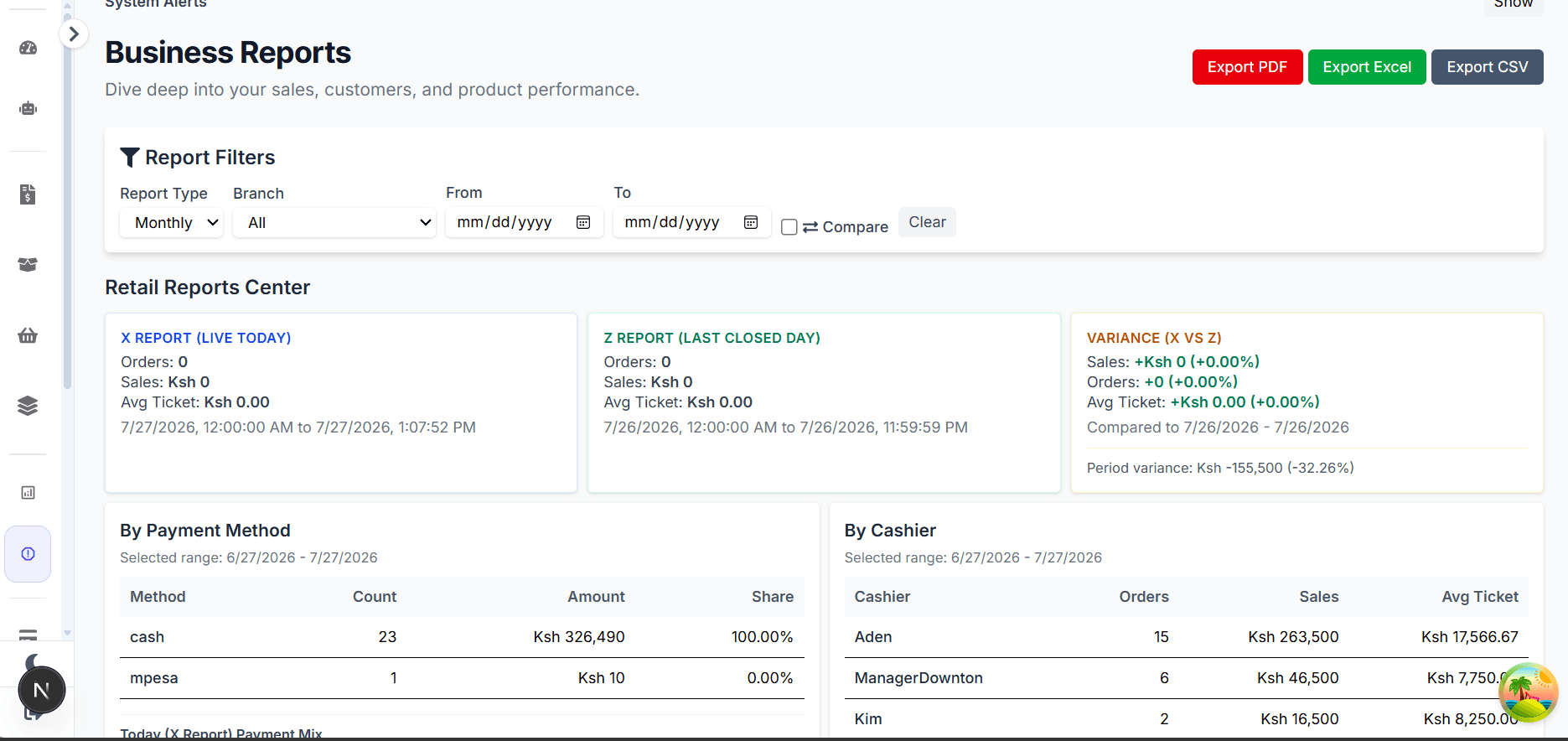Open the From date calendar picker icon

coord(583,222)
